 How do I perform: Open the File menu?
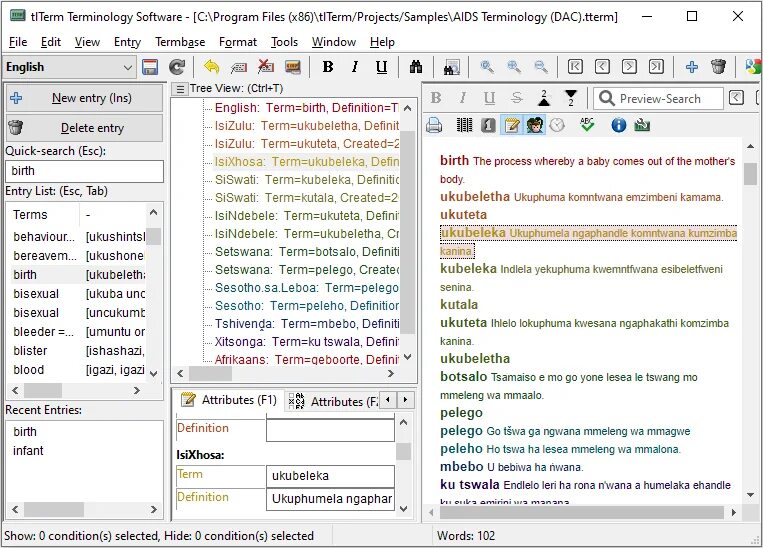pos(18,42)
